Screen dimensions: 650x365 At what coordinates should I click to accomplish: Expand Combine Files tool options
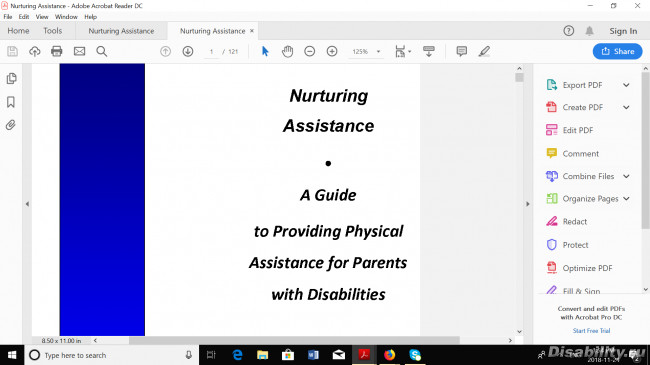click(x=626, y=176)
